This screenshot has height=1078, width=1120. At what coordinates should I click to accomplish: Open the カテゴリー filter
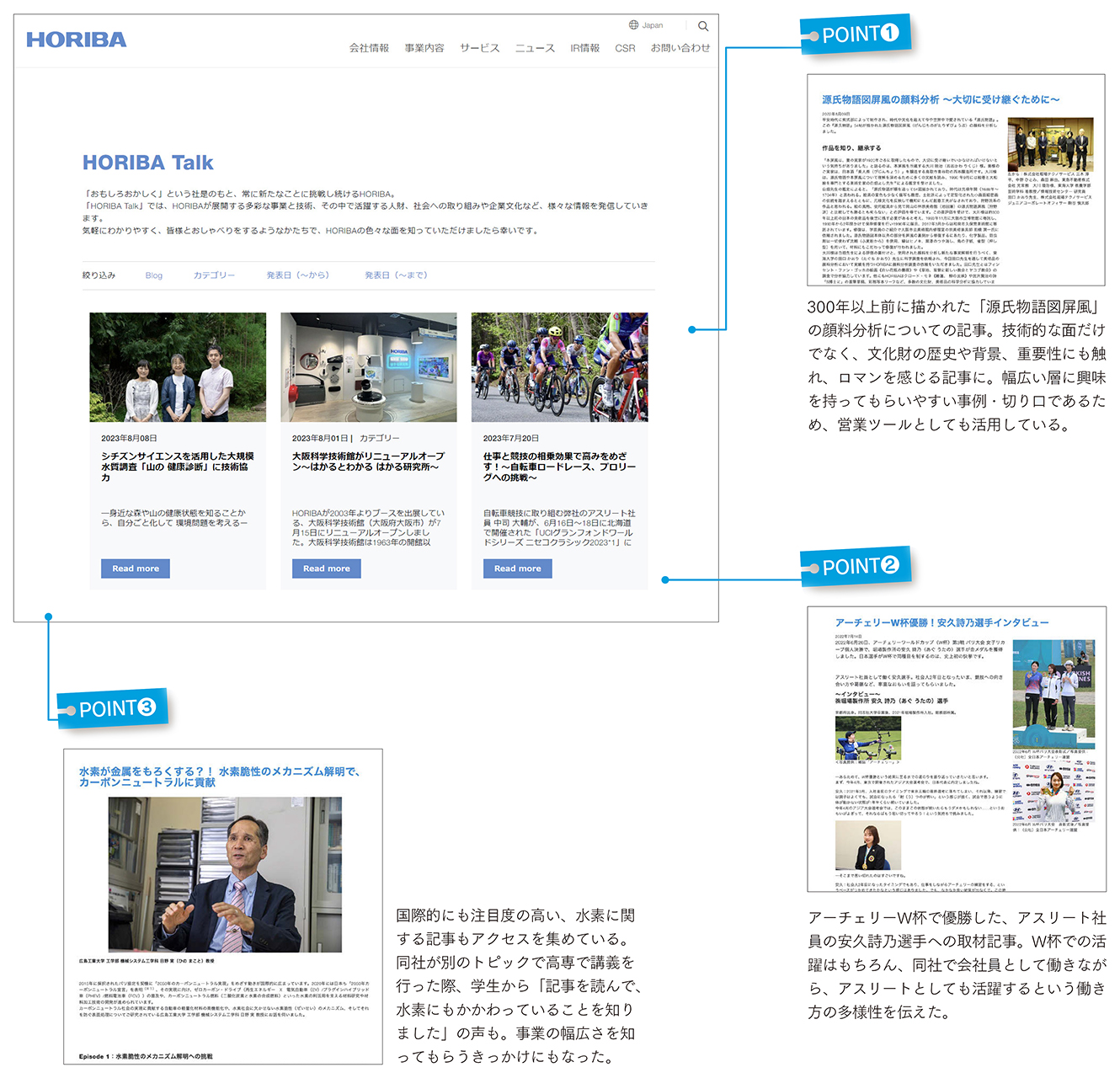point(214,275)
